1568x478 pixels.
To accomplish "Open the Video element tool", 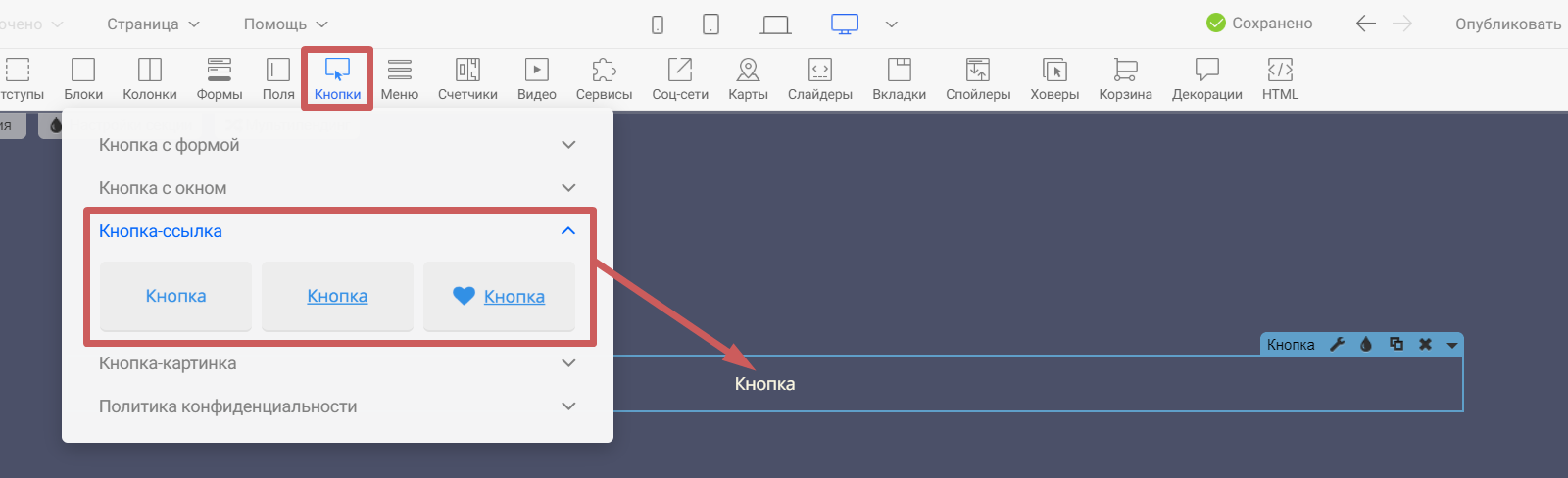I will click(536, 78).
